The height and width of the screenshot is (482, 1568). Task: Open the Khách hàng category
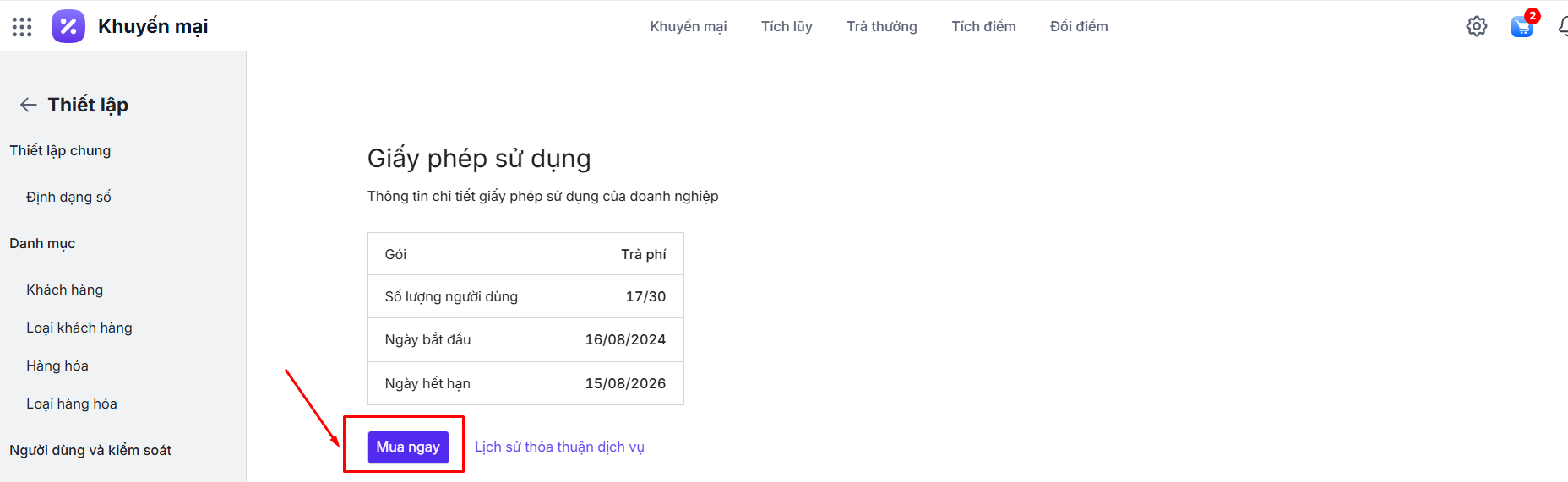[64, 290]
